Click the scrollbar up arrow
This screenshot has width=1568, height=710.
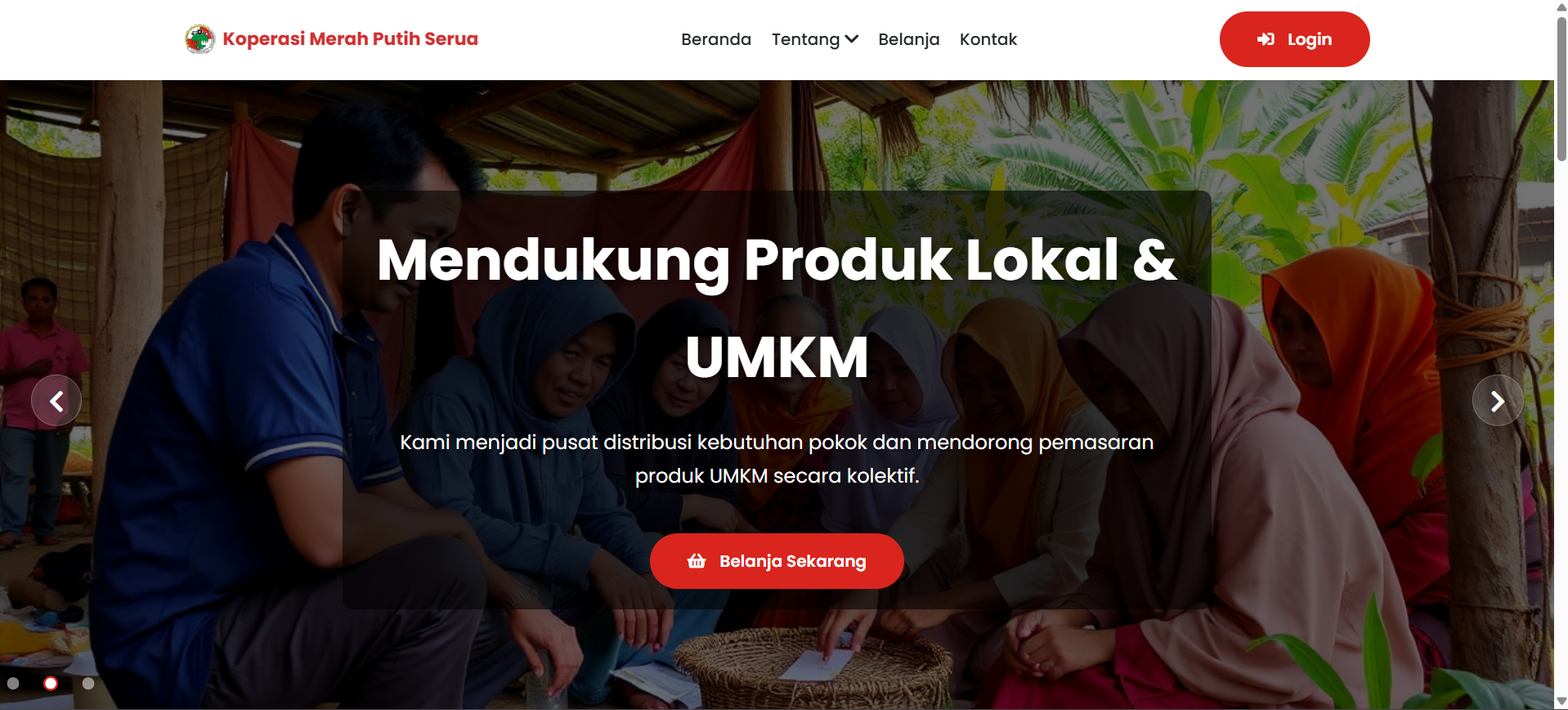tap(1561, 7)
